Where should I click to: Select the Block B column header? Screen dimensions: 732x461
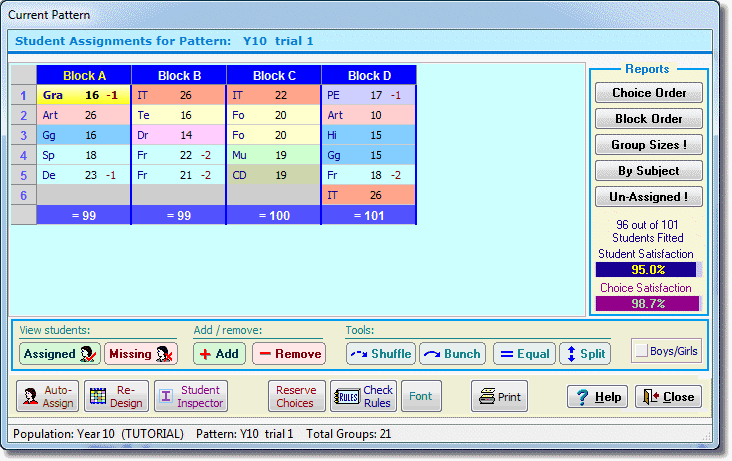point(179,75)
